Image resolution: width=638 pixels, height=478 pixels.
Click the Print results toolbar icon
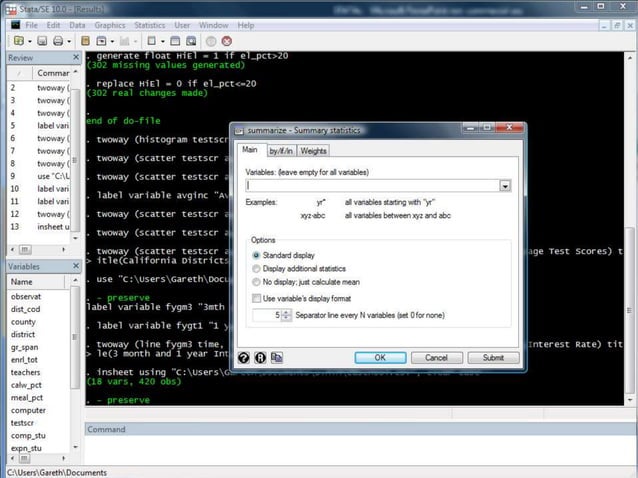coord(58,41)
